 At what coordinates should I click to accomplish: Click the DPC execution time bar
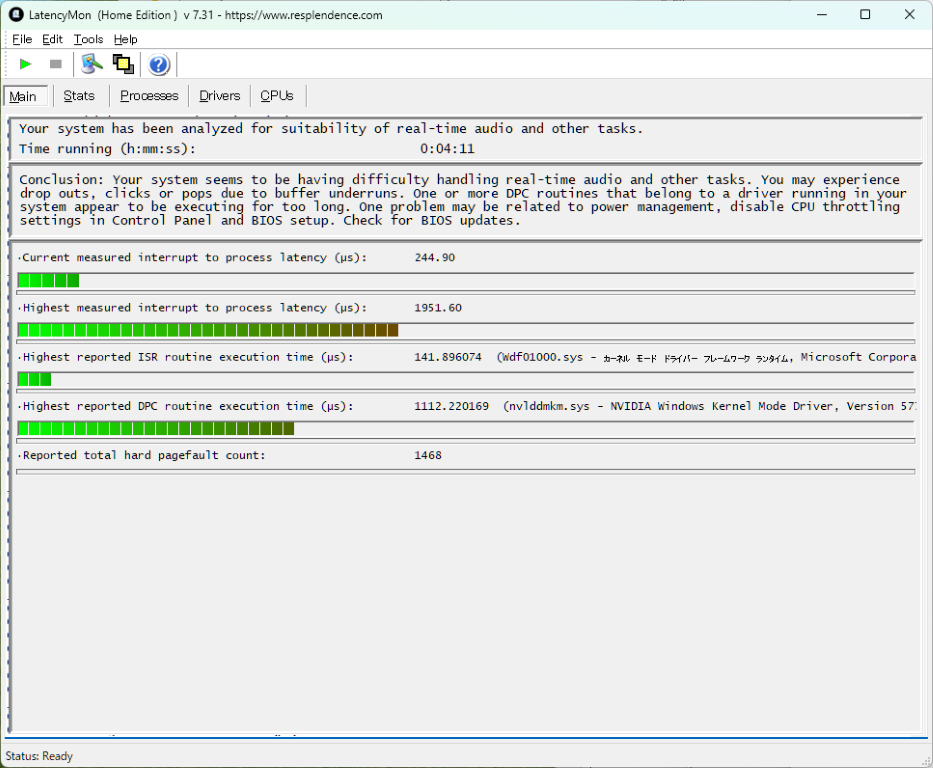click(x=156, y=428)
